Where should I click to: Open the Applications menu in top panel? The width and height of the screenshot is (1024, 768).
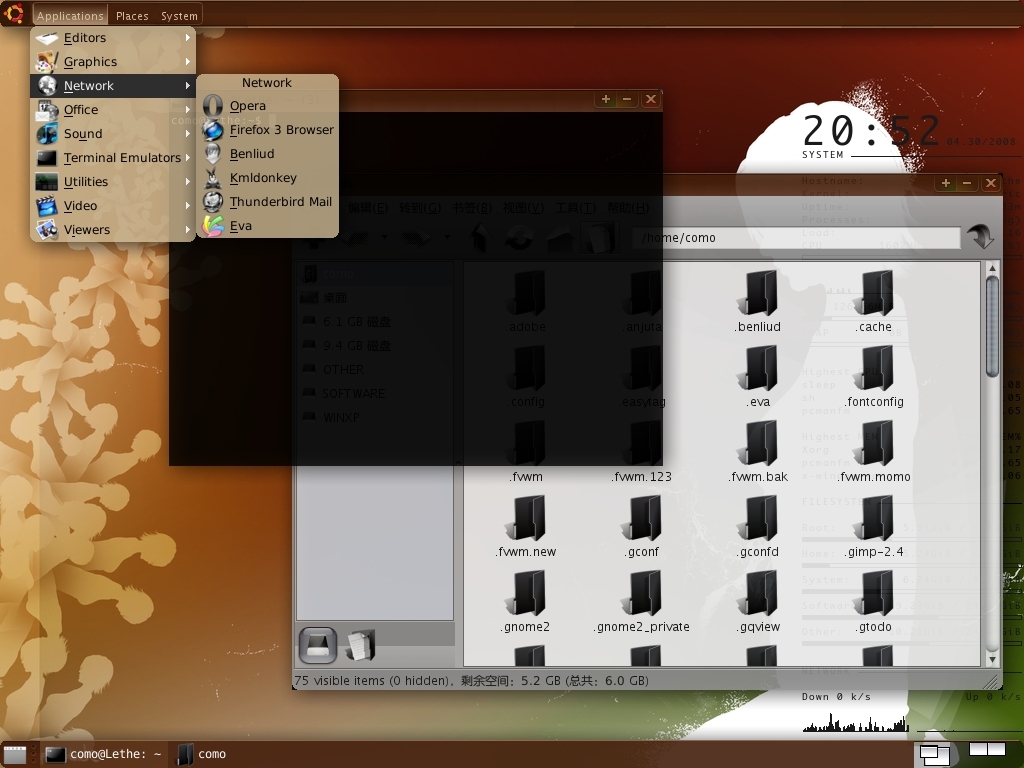(x=70, y=16)
